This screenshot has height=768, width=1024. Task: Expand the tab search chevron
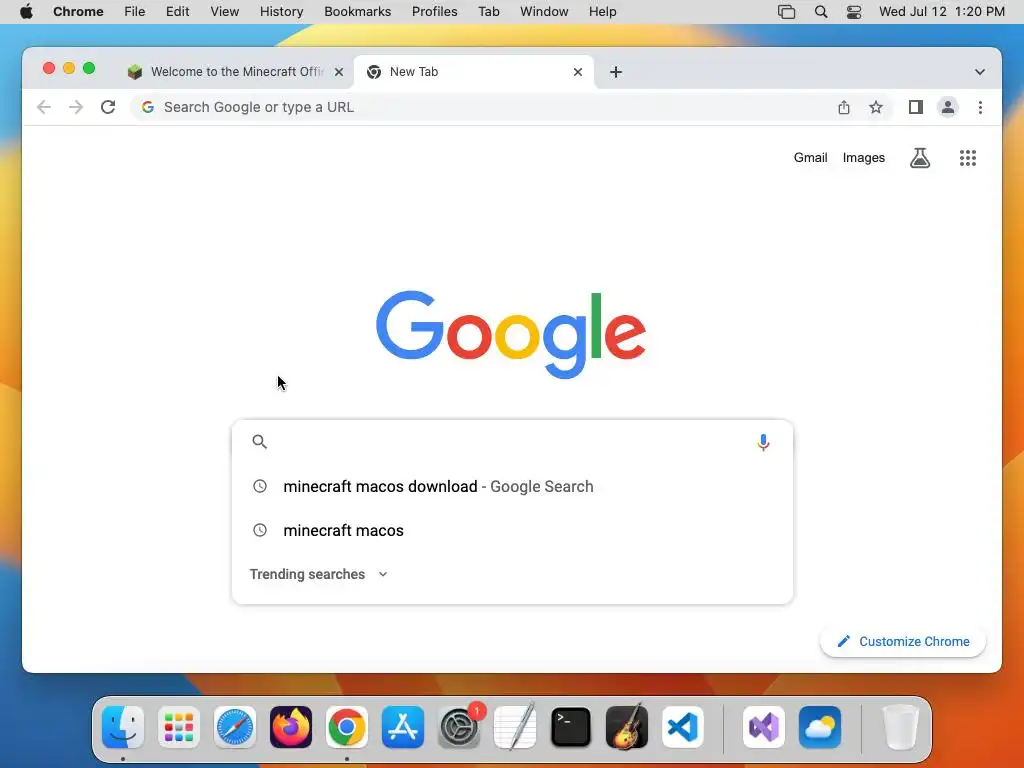[980, 72]
